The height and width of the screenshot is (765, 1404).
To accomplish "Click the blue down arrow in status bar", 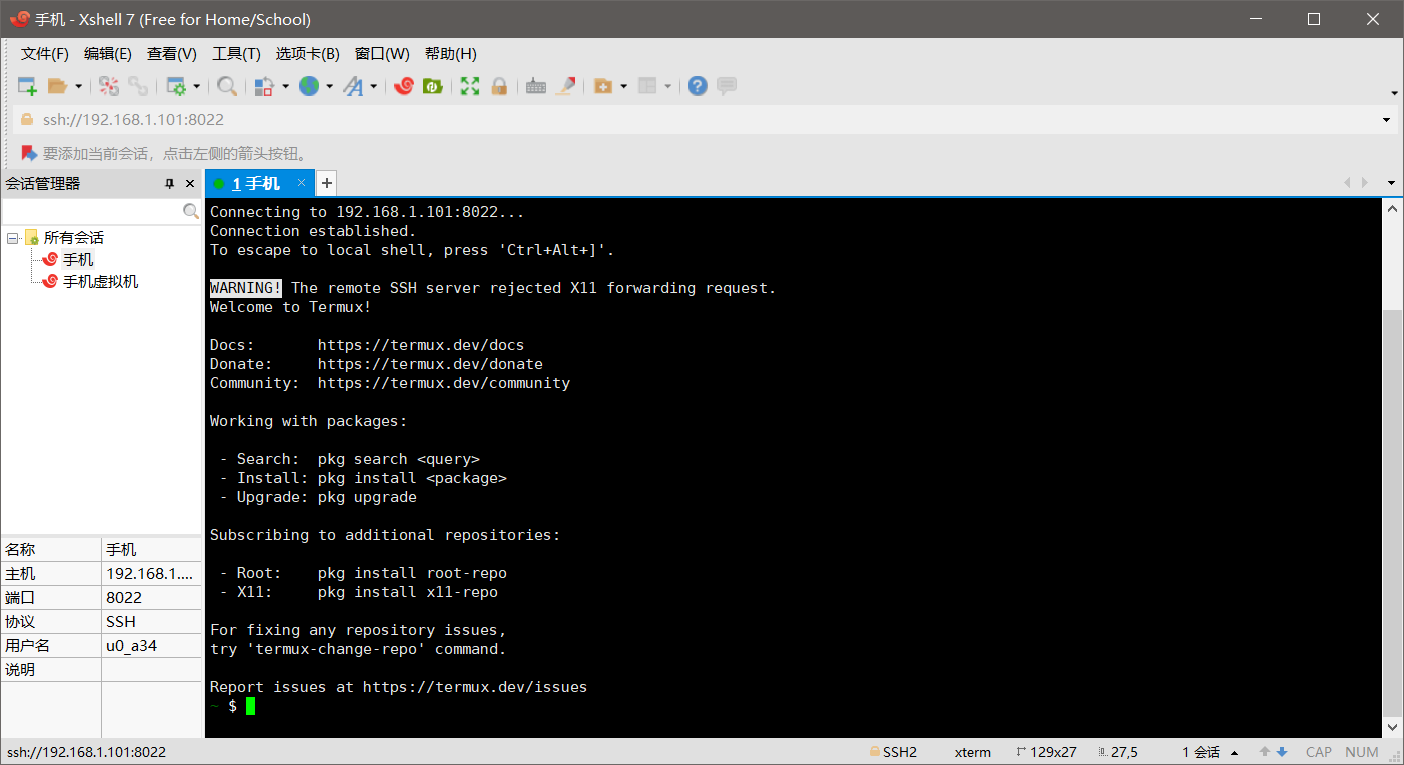I will click(1281, 752).
